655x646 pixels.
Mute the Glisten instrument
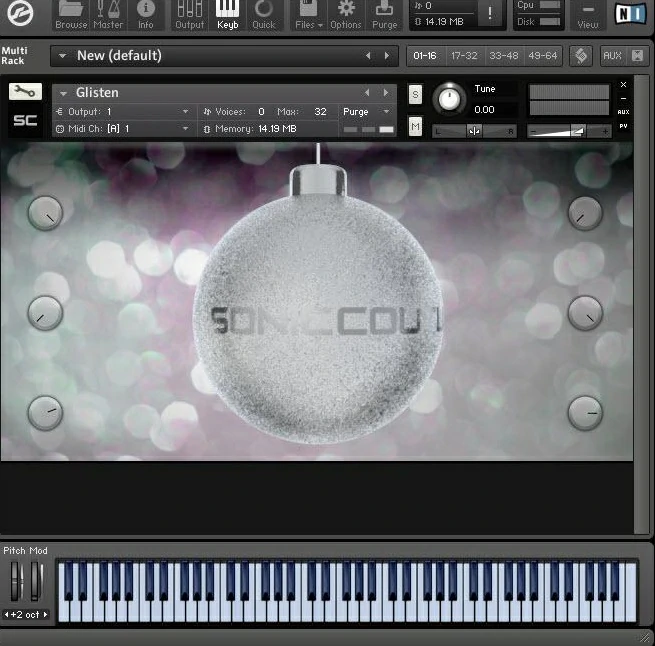415,126
